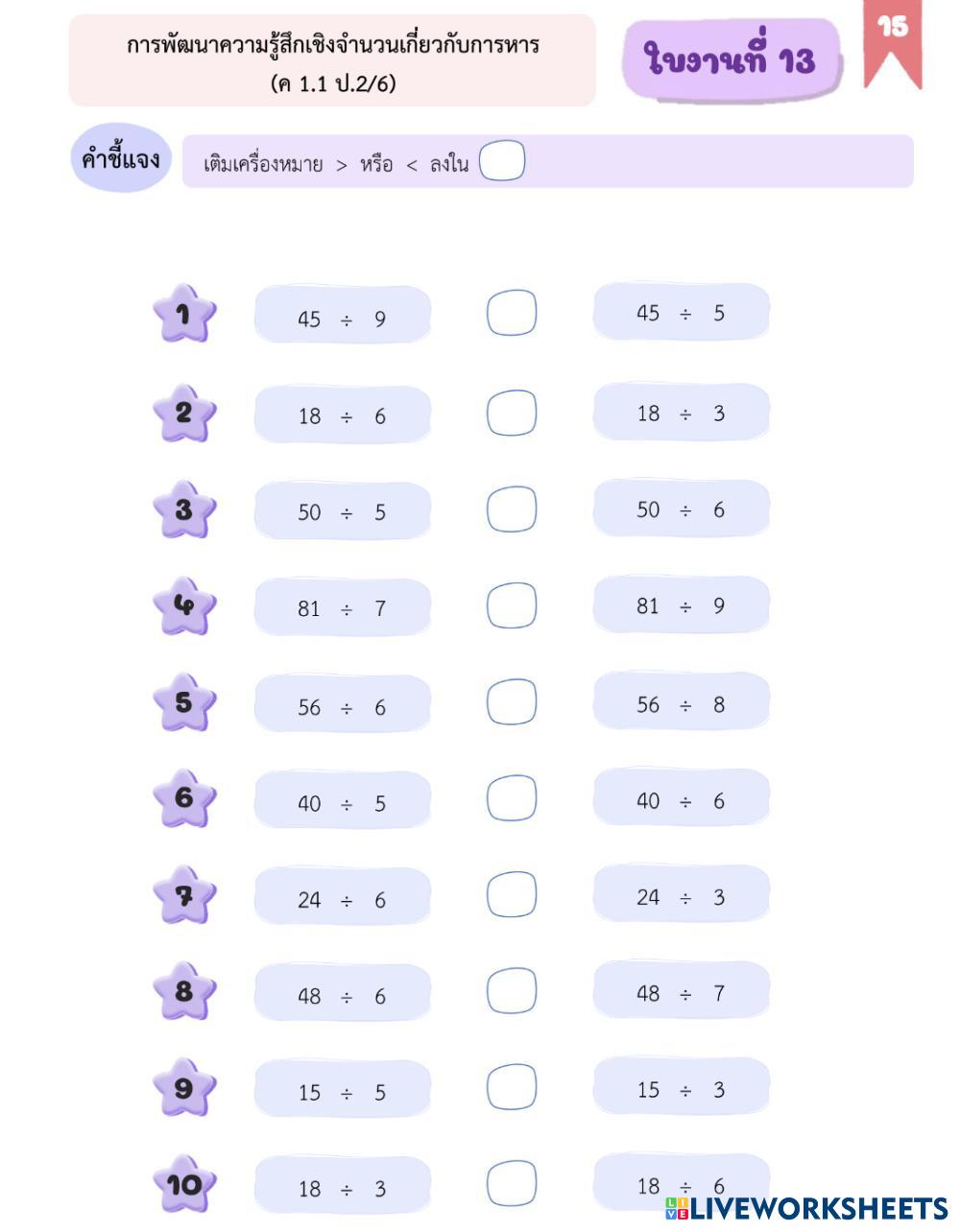Click answer box between 24 ÷ 6 and 24 ÷ 3
Viewport: 960px width, 1232px height.
click(511, 895)
